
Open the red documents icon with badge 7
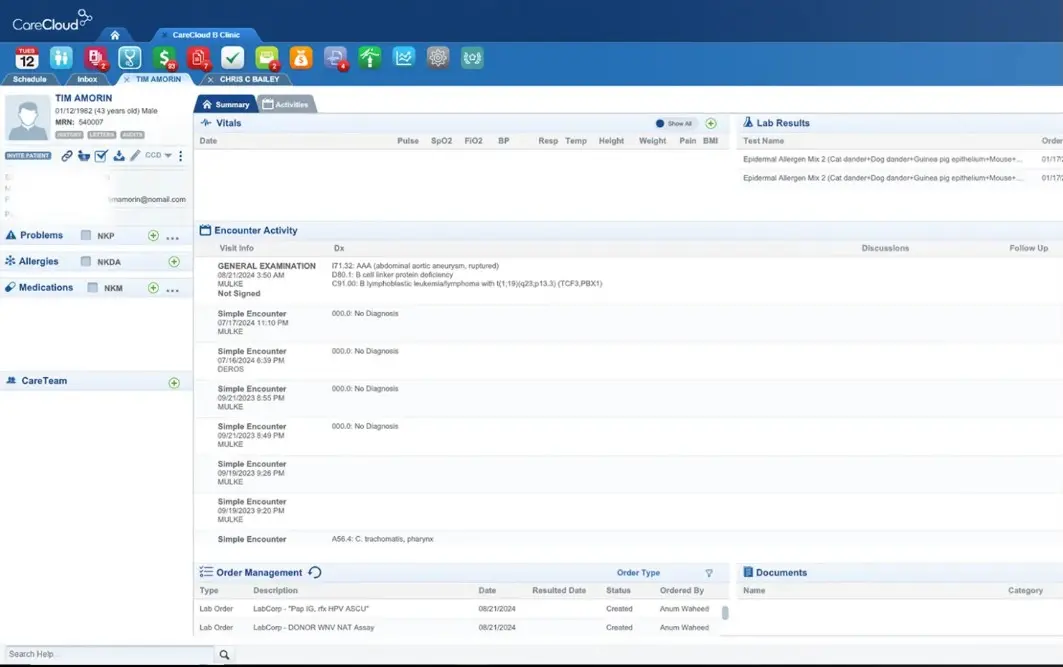point(197,57)
